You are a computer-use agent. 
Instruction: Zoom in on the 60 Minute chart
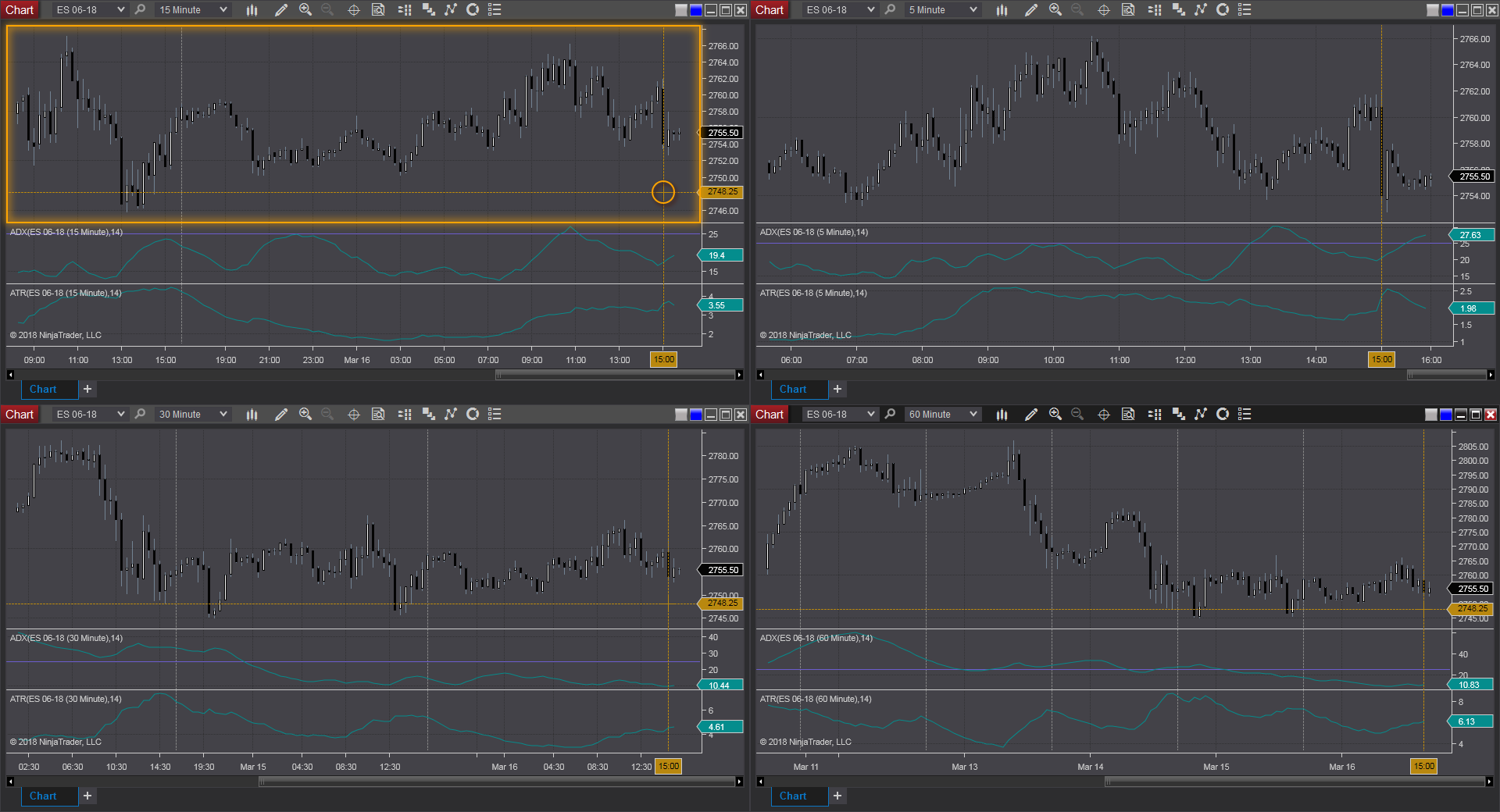pyautogui.click(x=1055, y=415)
